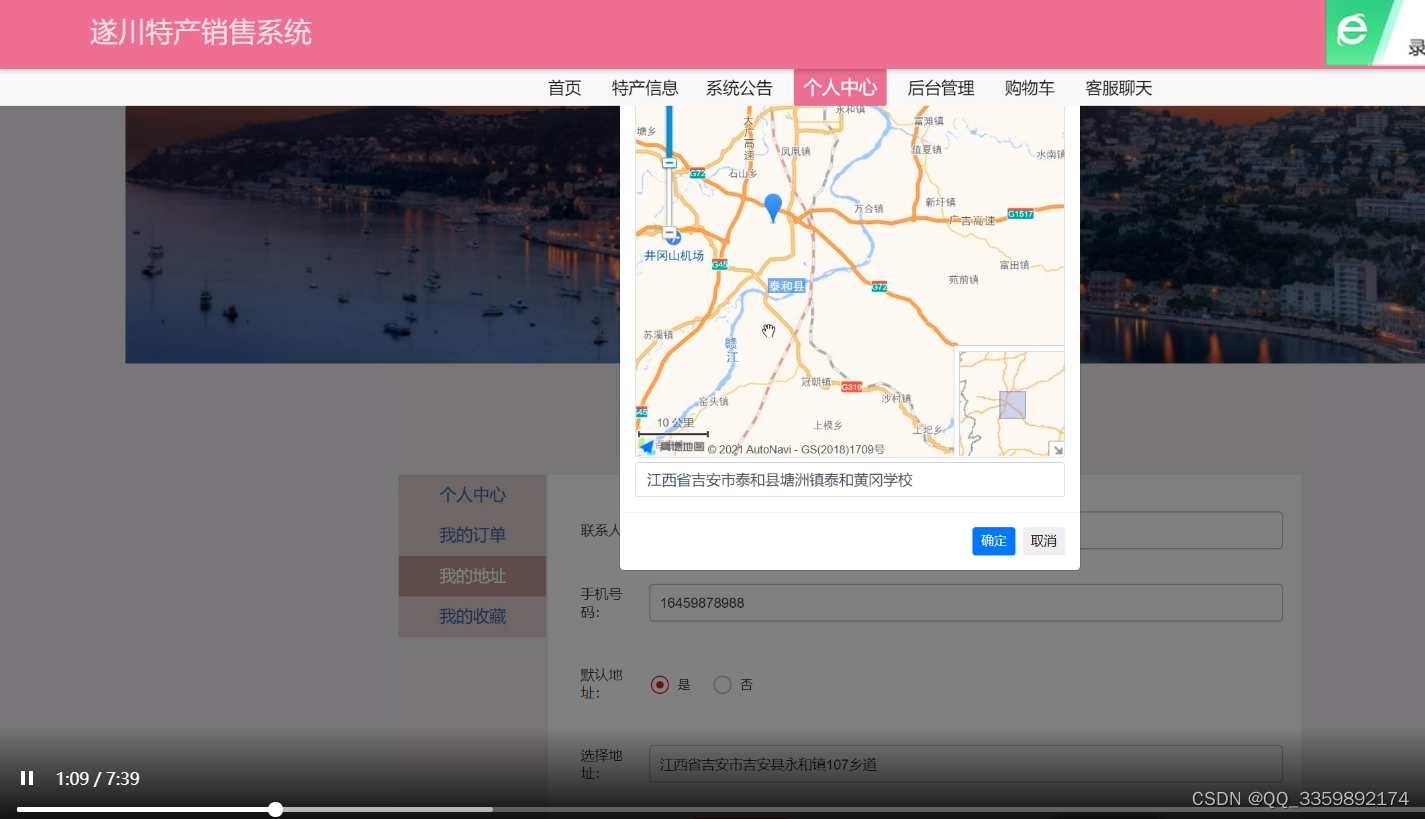Click the zoom-out button at slider bottom
Viewport: 1425px width, 819px height.
point(669,232)
